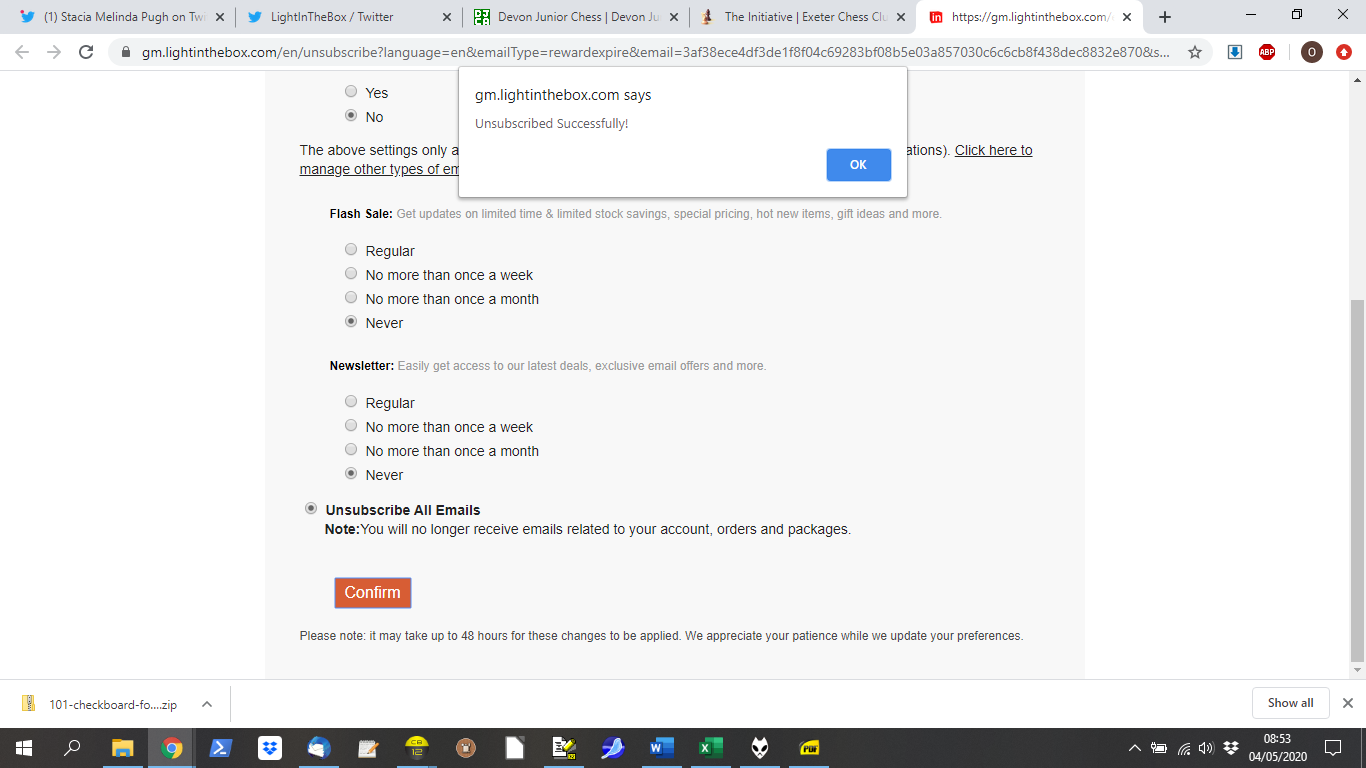The height and width of the screenshot is (768, 1366).
Task: Open the blue download arrow extension
Action: click(x=1235, y=52)
